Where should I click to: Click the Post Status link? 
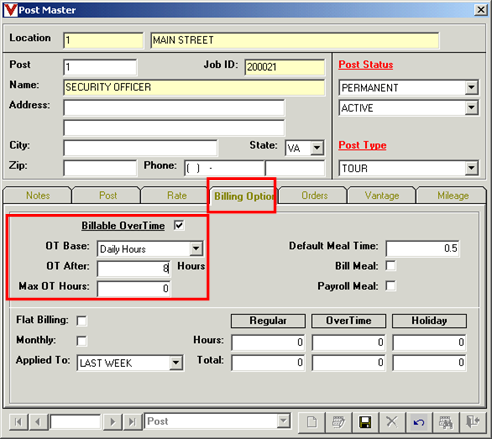coord(366,64)
